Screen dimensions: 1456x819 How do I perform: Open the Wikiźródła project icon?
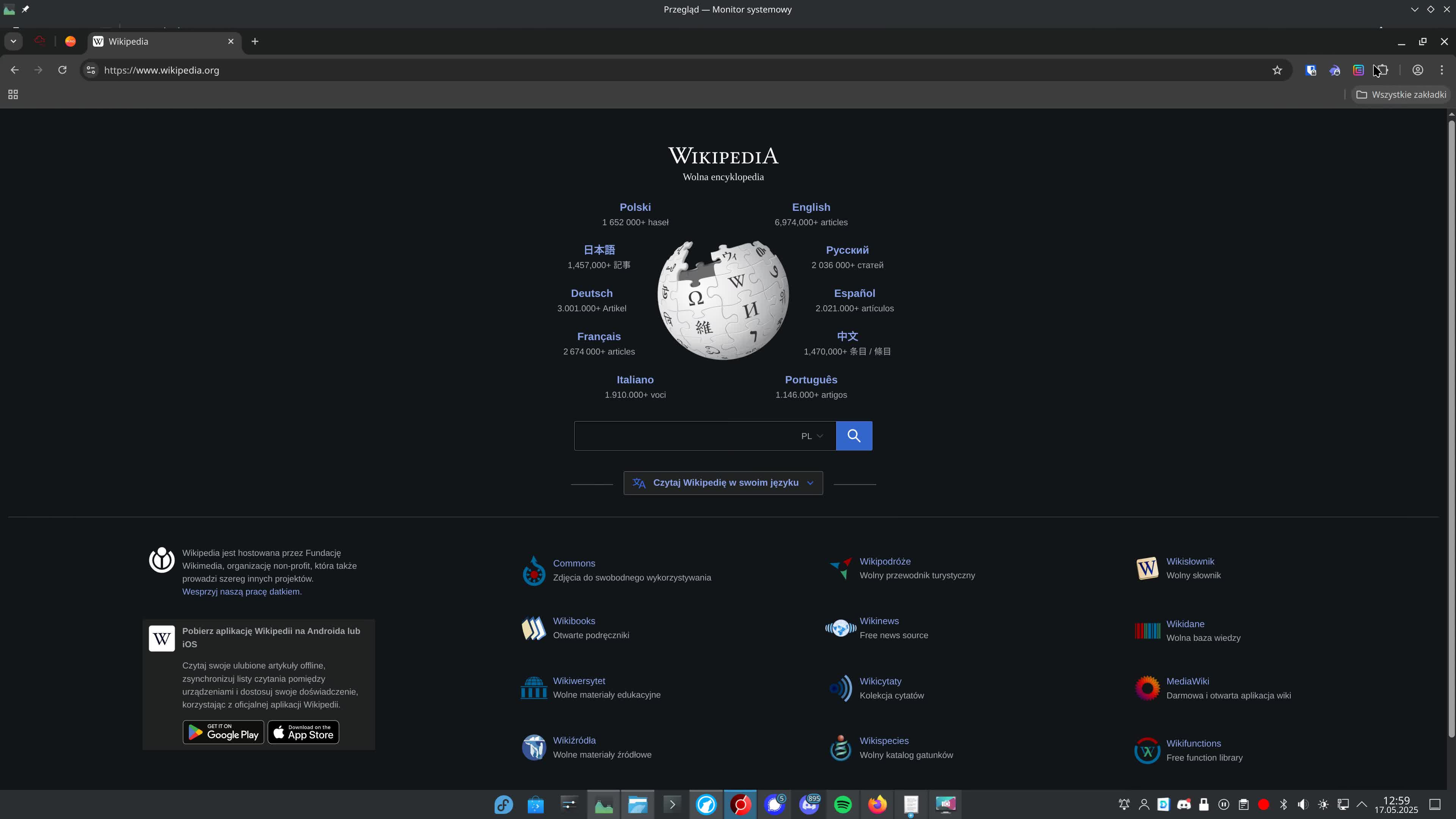533,748
